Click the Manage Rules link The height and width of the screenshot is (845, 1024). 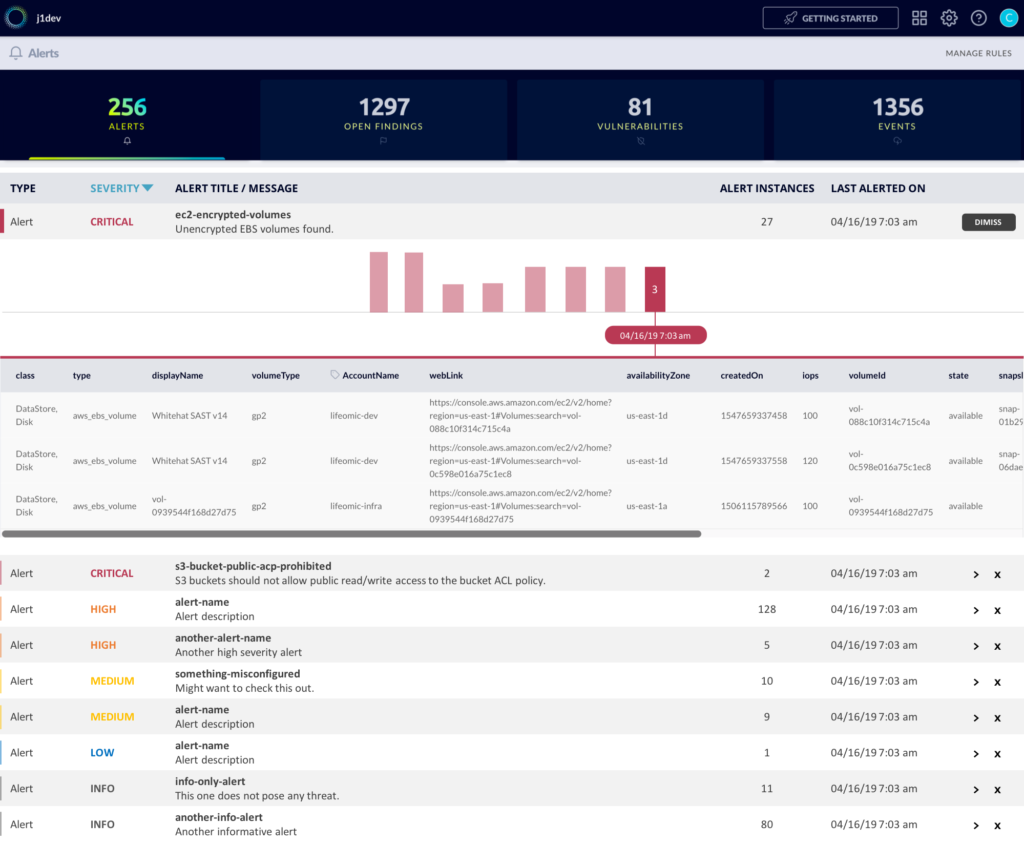(979, 53)
